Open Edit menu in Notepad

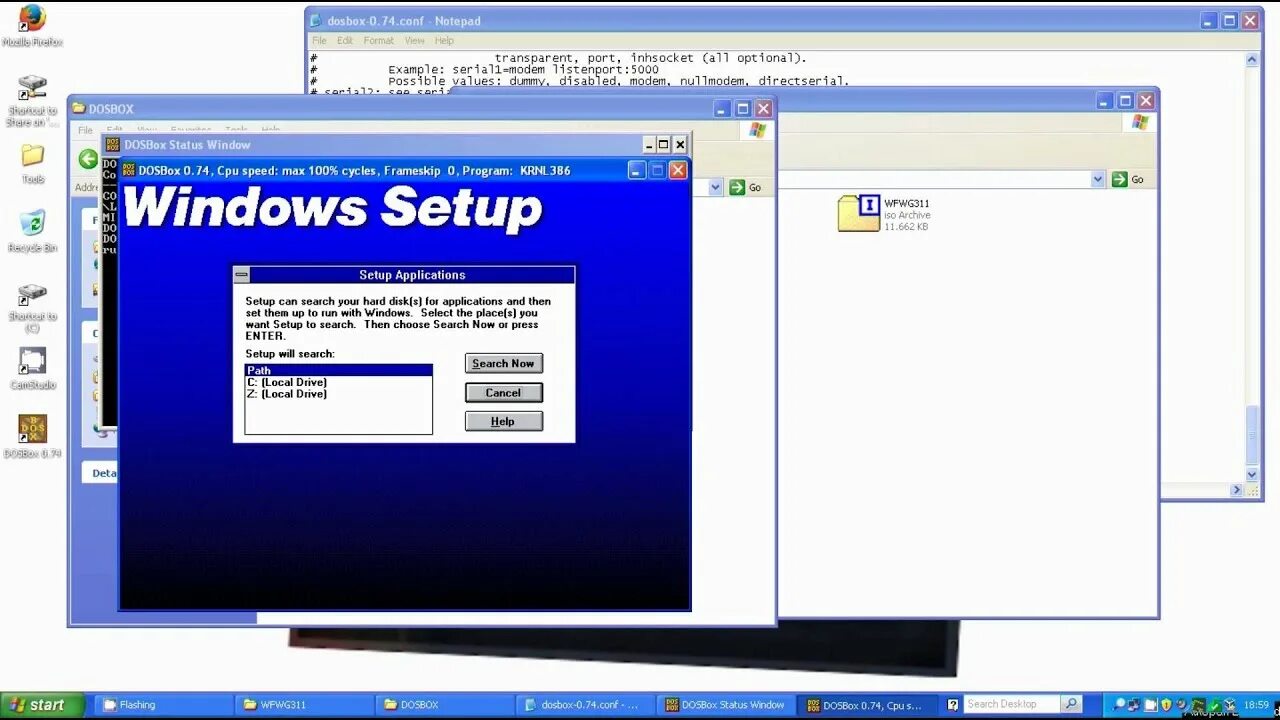(x=345, y=41)
